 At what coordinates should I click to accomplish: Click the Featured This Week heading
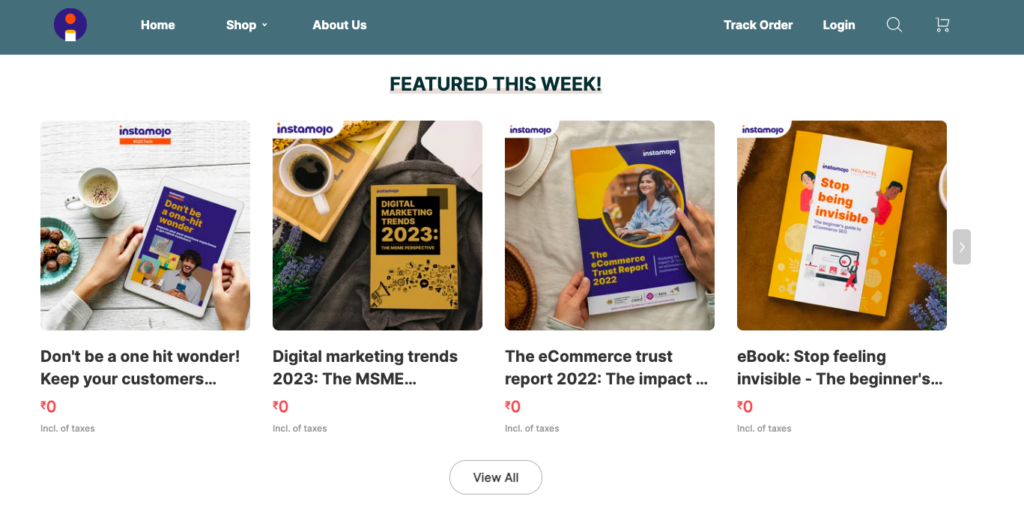(x=495, y=84)
